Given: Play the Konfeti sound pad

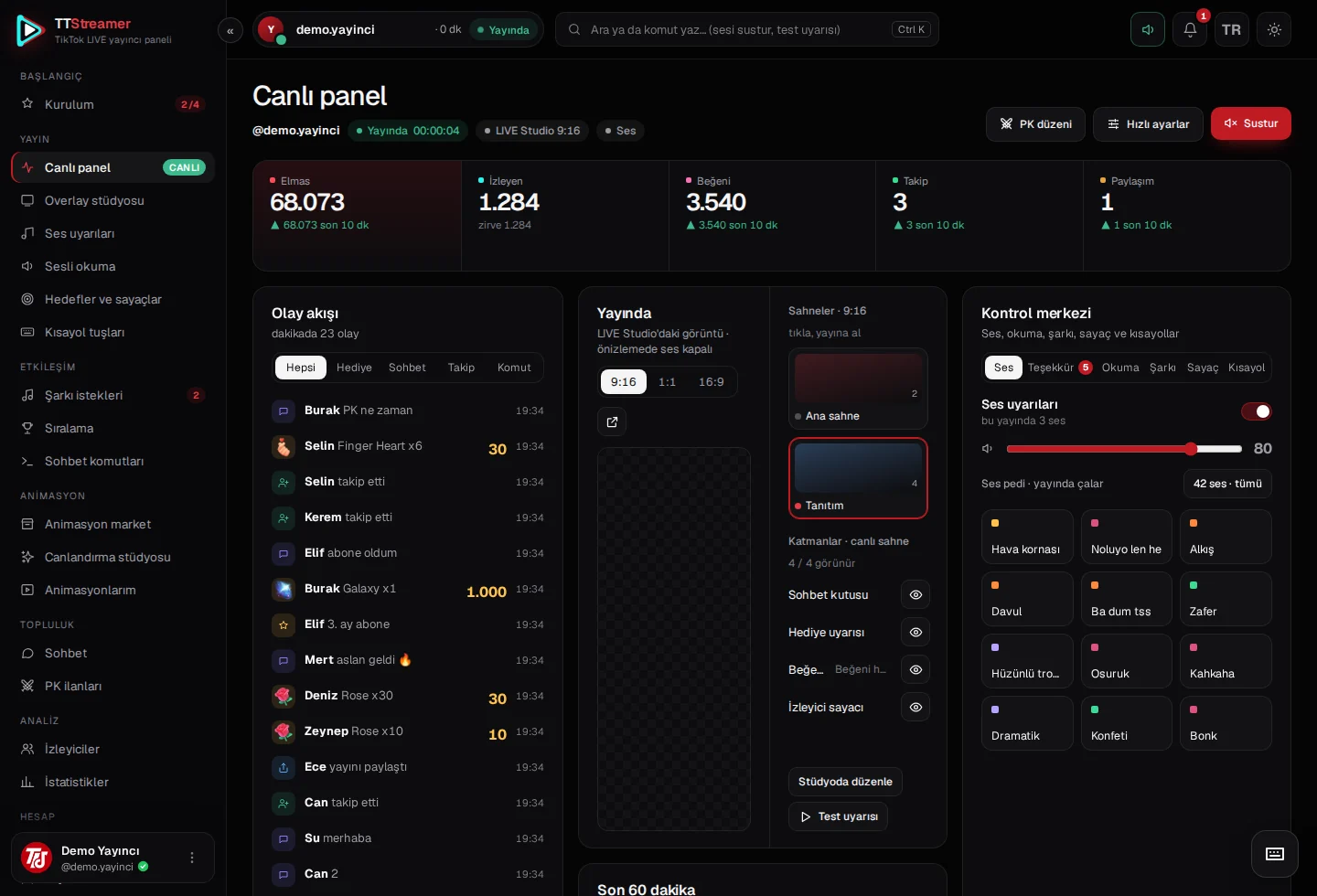Looking at the screenshot, I should [x=1127, y=723].
